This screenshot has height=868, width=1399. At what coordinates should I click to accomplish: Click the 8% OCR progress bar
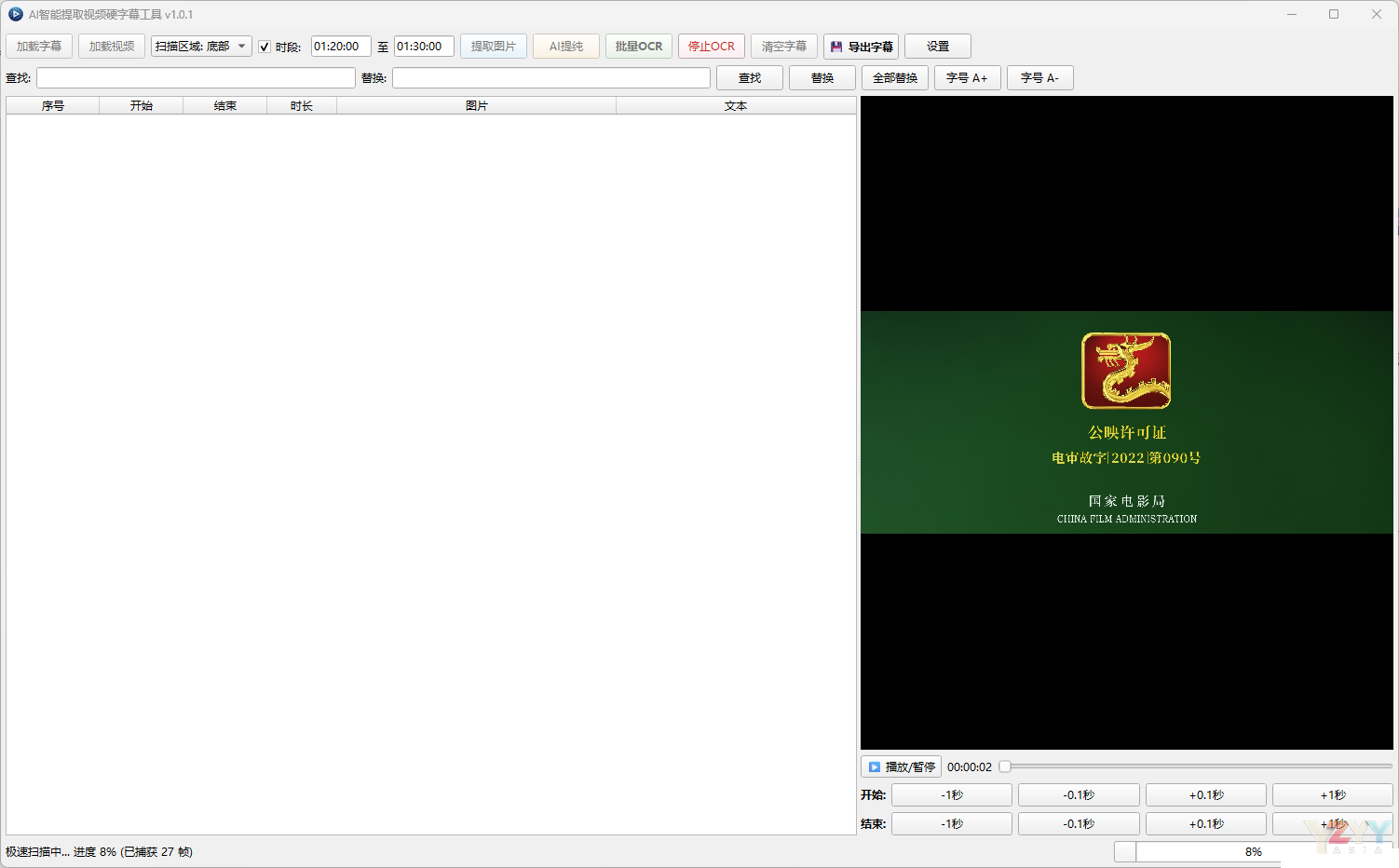click(1254, 852)
